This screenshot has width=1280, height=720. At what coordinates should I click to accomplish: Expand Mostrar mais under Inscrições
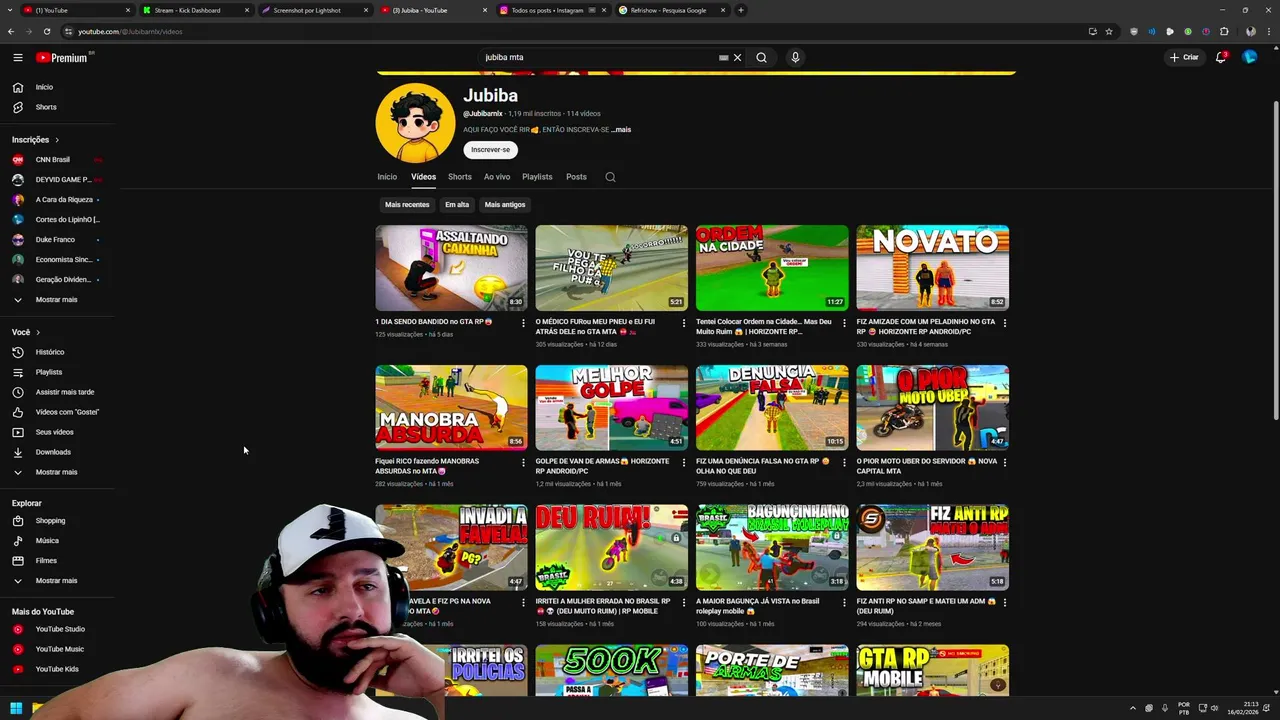[57, 299]
